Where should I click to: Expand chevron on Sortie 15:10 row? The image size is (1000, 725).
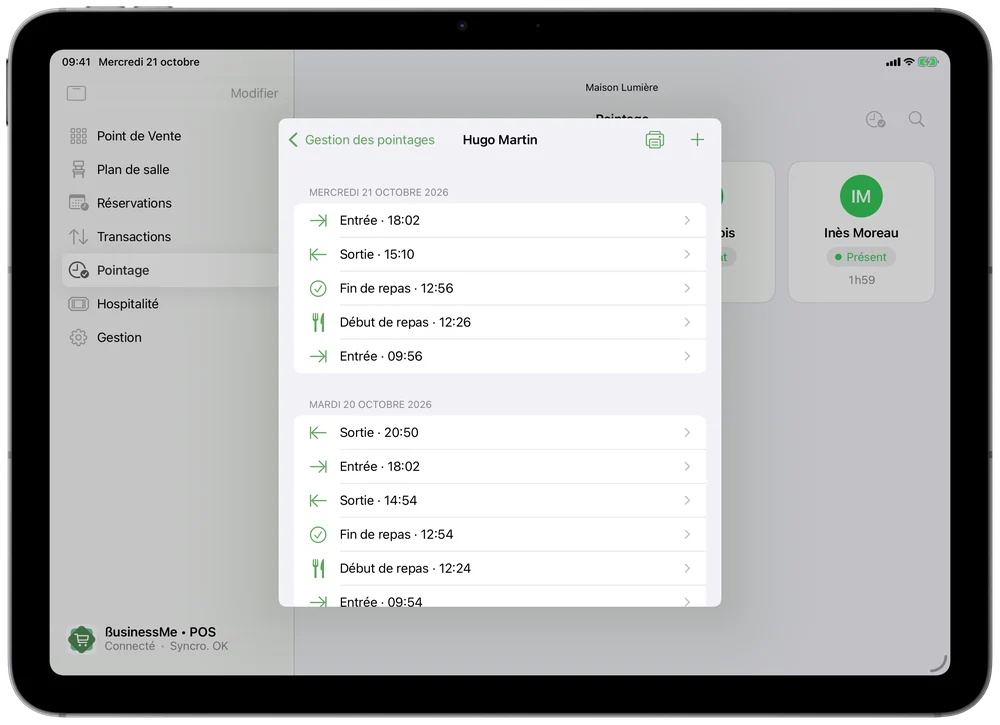click(x=687, y=254)
